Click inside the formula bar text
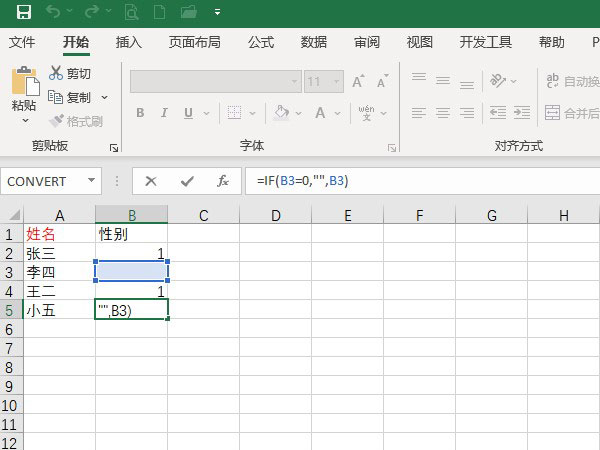 (x=400, y=181)
